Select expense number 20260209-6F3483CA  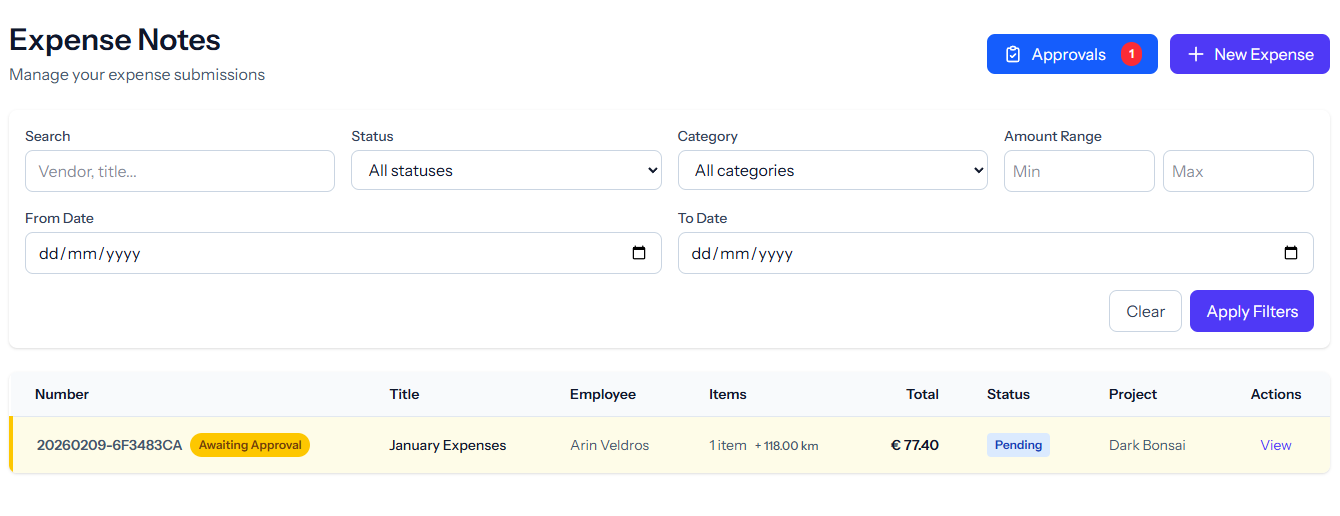[110, 445]
